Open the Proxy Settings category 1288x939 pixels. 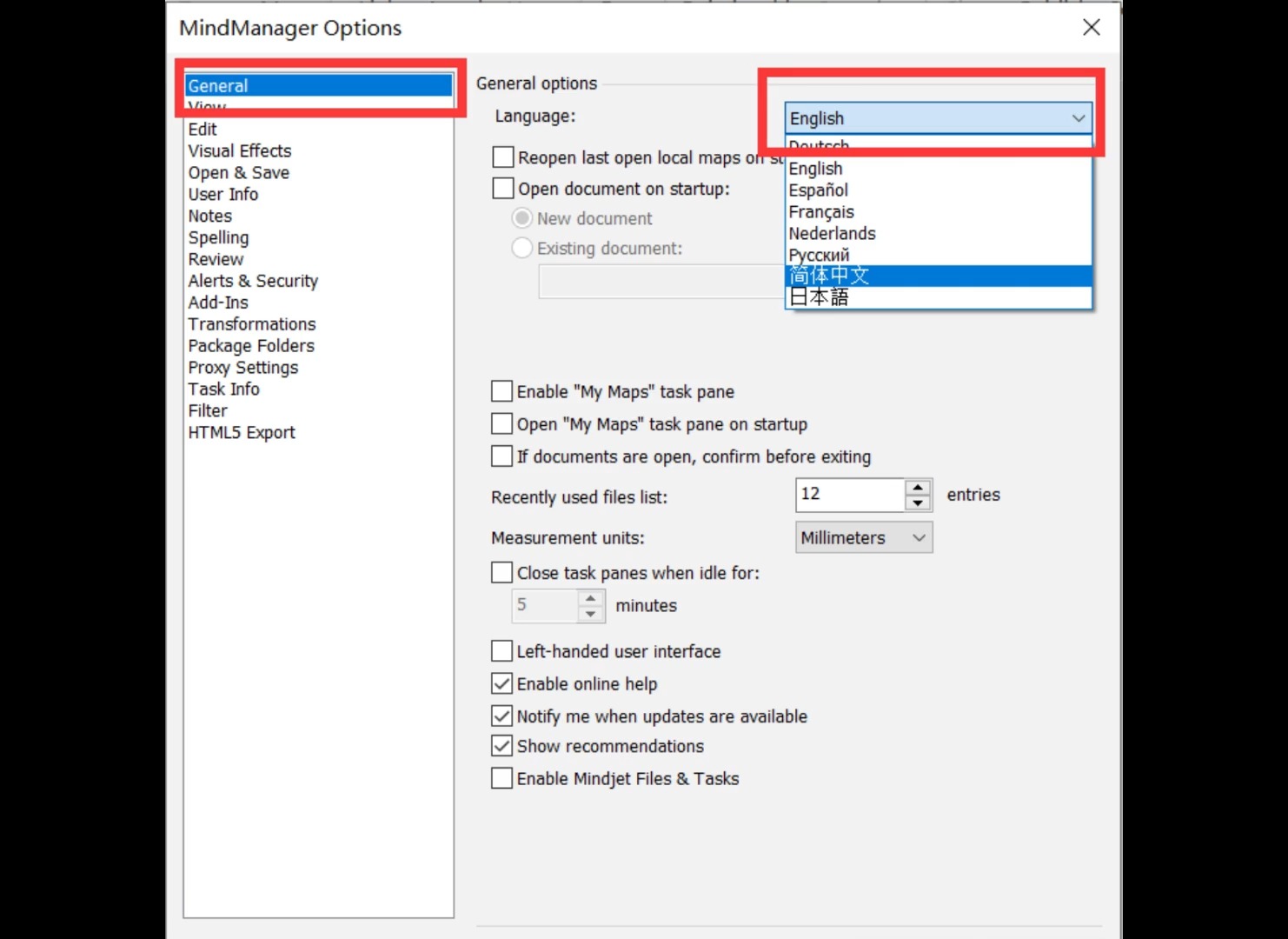tap(243, 368)
